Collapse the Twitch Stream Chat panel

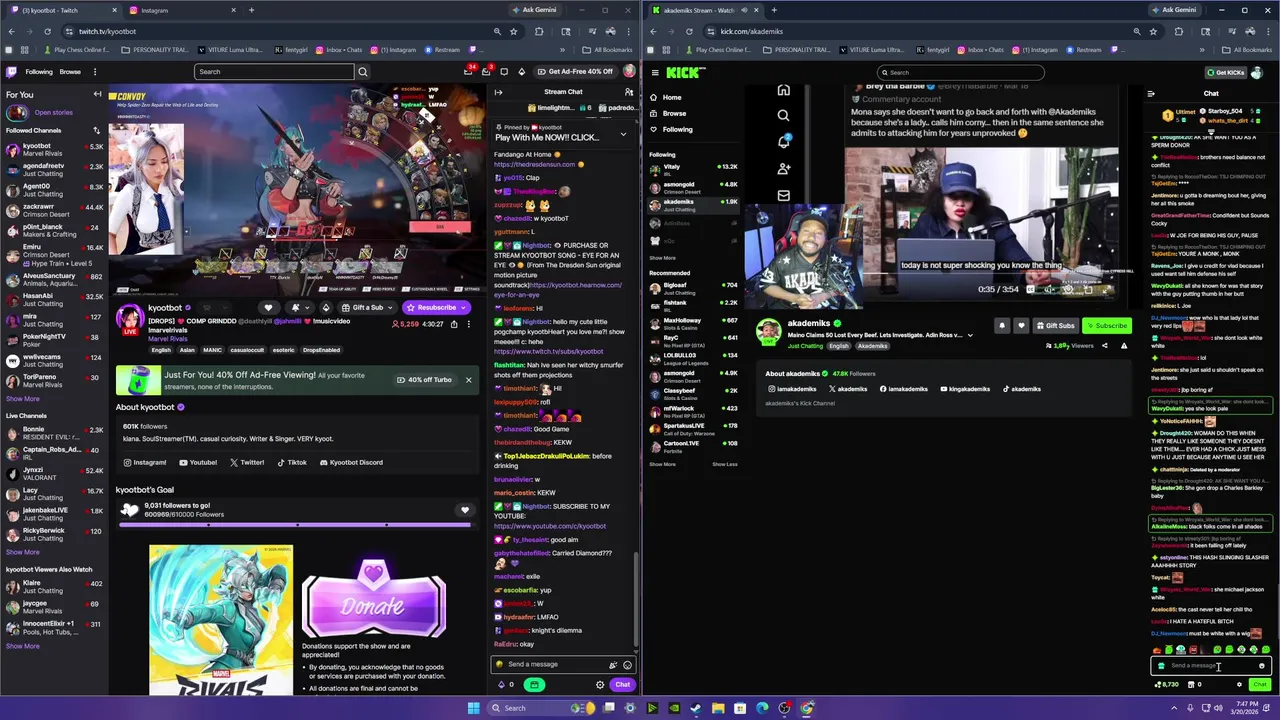498,92
